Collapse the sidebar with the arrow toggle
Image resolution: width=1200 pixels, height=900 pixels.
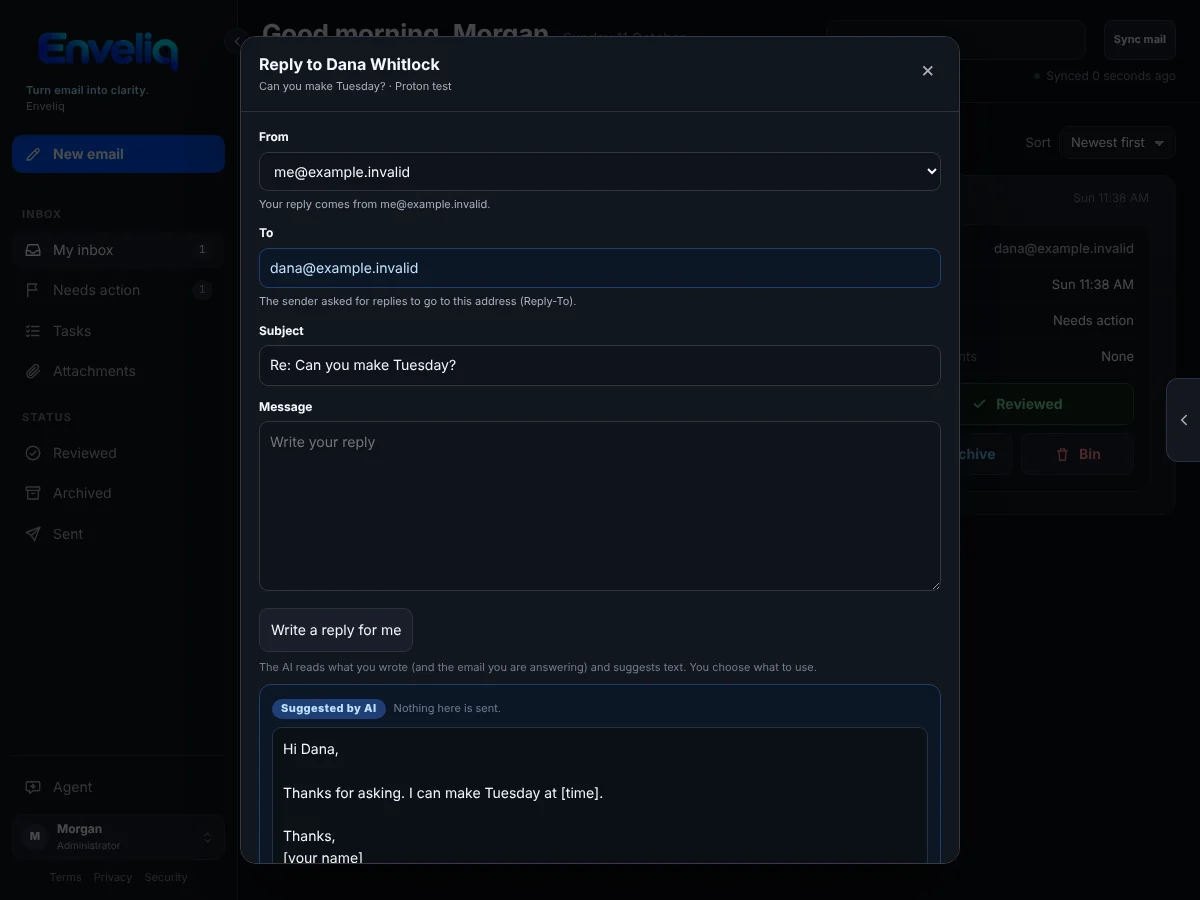237,41
